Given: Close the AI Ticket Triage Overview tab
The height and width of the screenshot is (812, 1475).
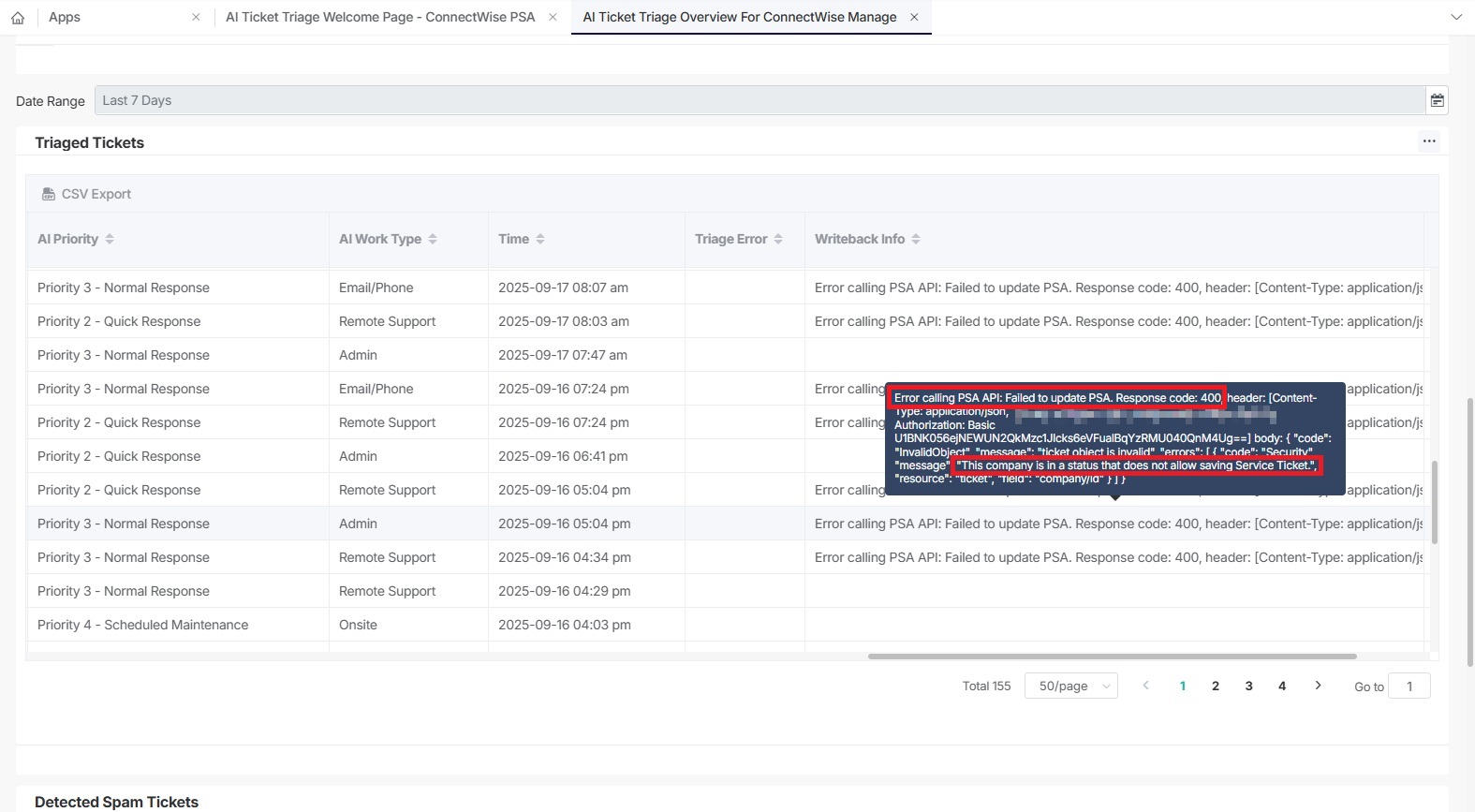Looking at the screenshot, I should (x=914, y=18).
